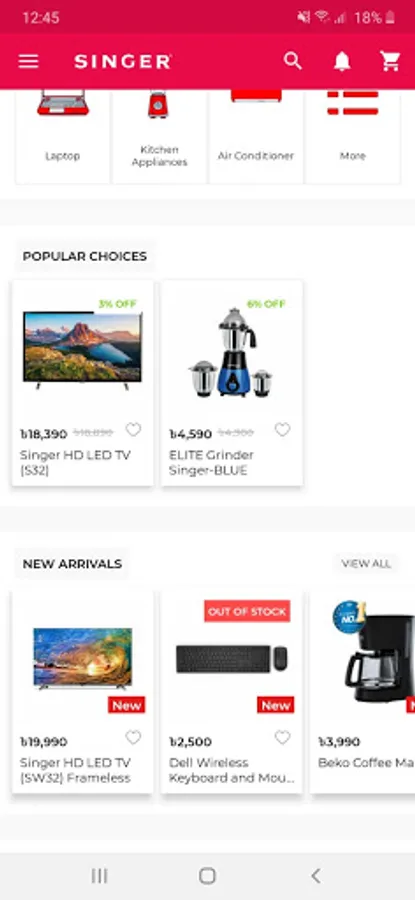Open the hamburger navigation menu
The height and width of the screenshot is (900, 415).
point(28,61)
